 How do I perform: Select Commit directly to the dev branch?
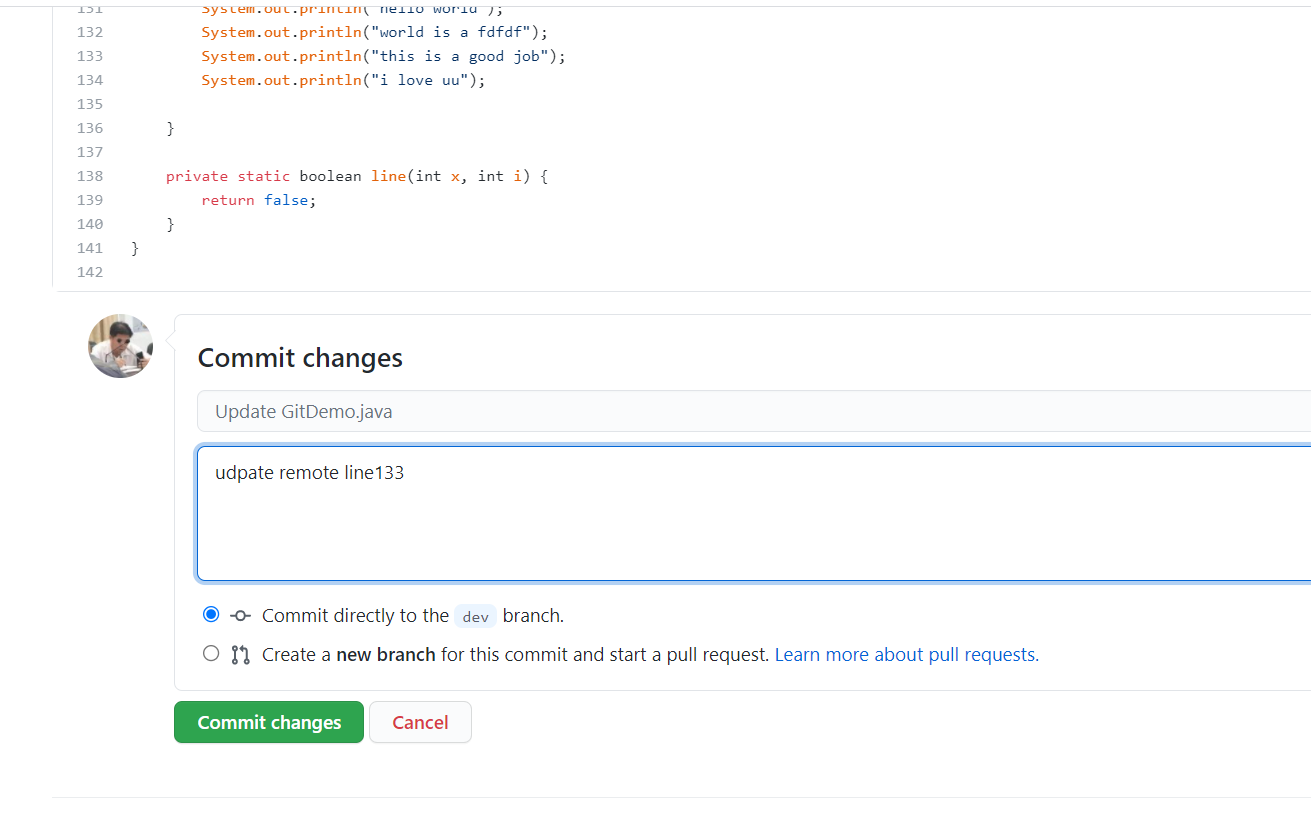pyautogui.click(x=211, y=614)
